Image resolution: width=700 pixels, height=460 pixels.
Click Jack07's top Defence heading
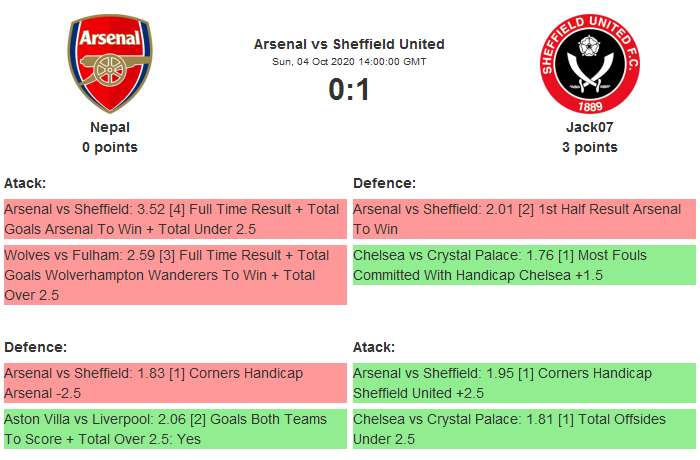coord(384,183)
